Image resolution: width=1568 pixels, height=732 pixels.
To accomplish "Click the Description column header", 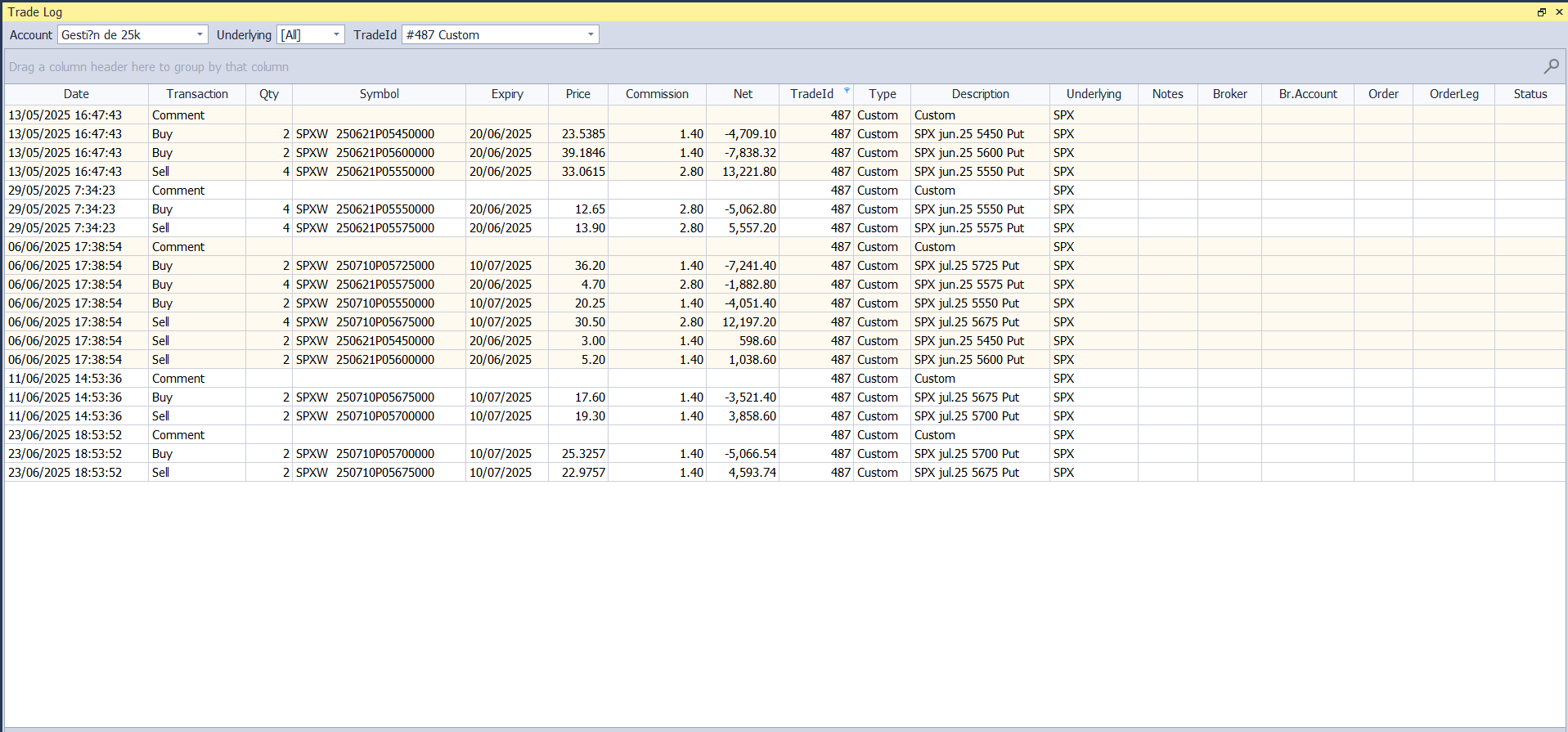I will click(980, 94).
